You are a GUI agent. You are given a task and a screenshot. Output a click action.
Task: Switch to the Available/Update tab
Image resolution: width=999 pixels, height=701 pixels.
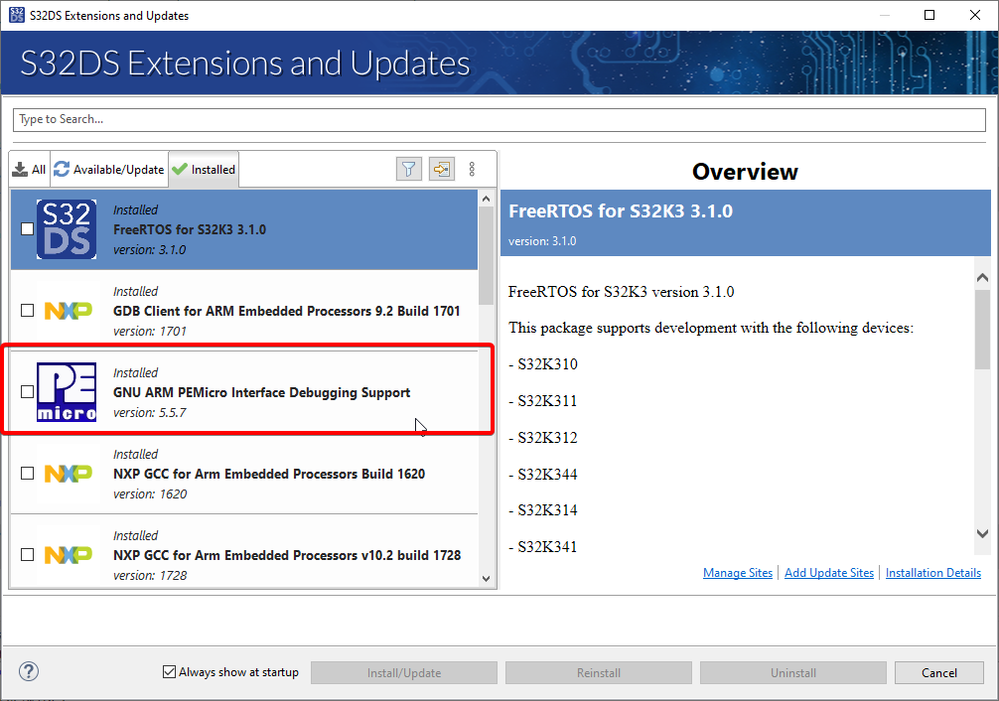[110, 170]
